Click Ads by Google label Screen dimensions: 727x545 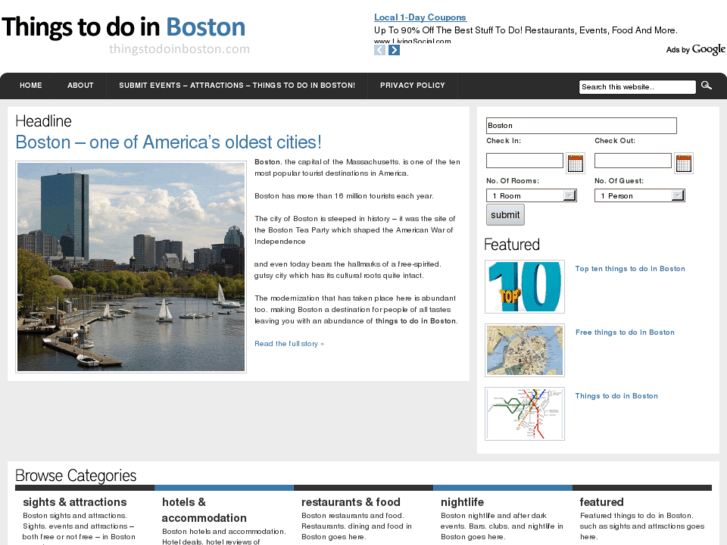click(695, 49)
